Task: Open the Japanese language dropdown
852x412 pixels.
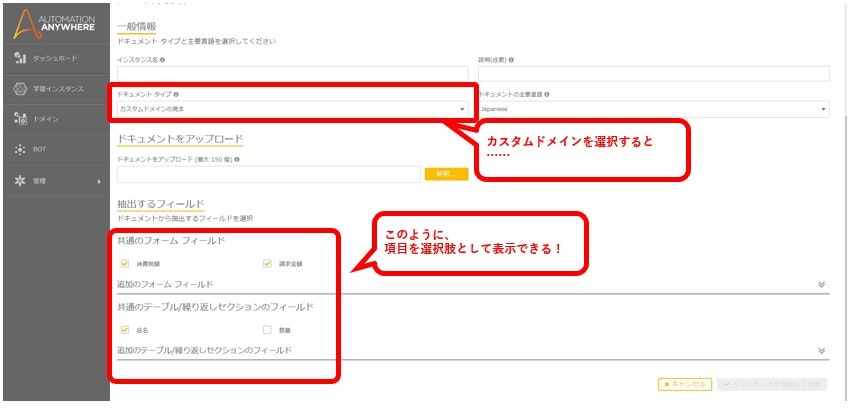Action: coord(654,109)
